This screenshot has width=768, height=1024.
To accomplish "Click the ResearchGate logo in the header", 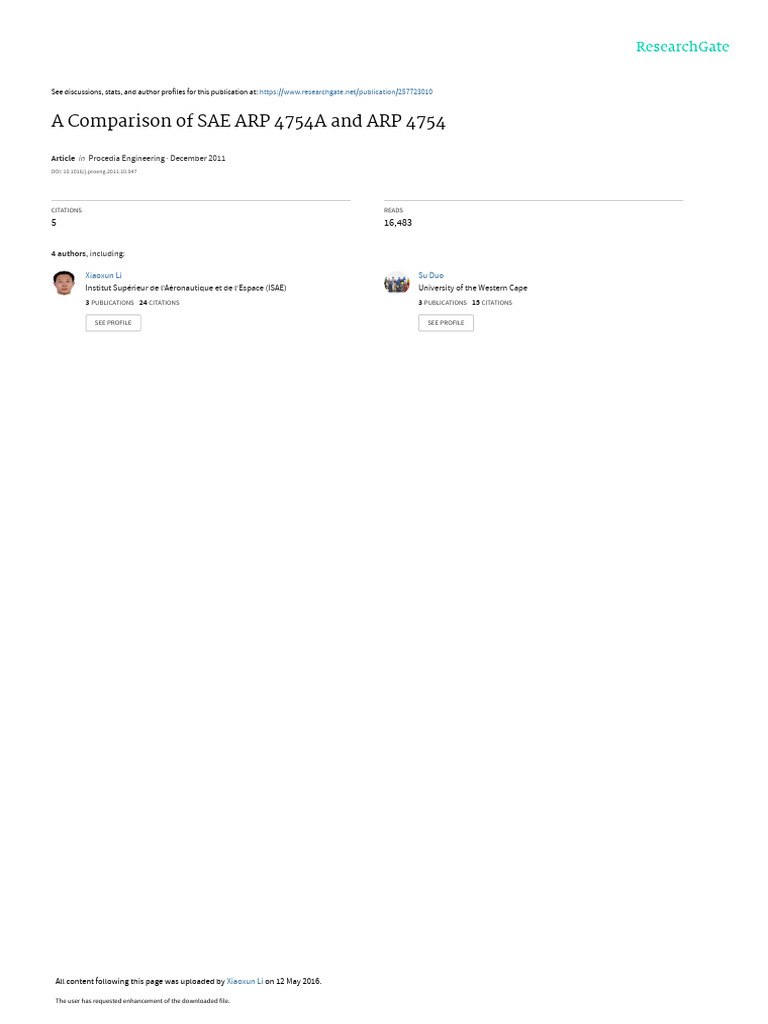I will point(682,47).
